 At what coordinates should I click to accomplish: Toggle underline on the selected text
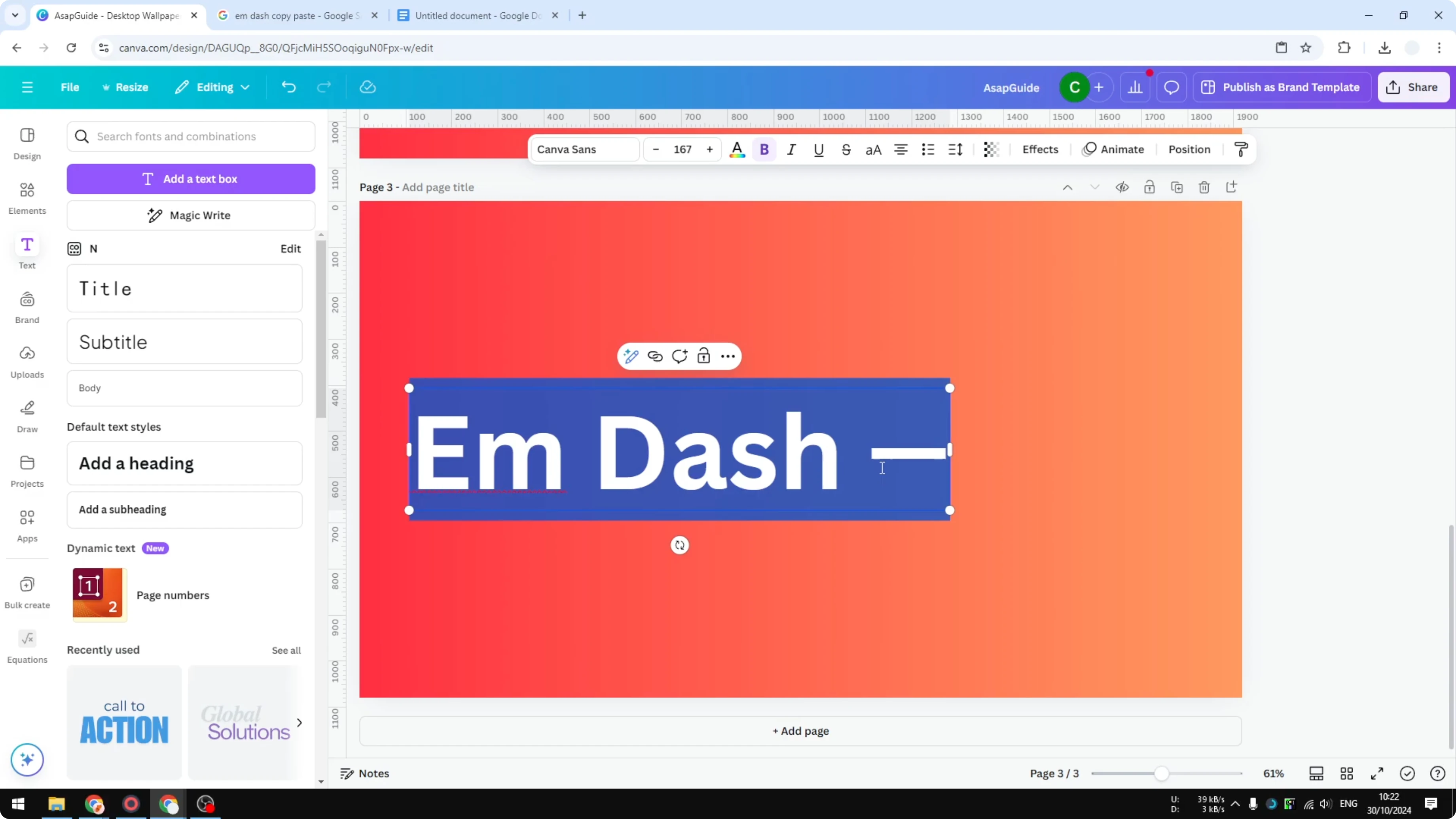point(819,149)
